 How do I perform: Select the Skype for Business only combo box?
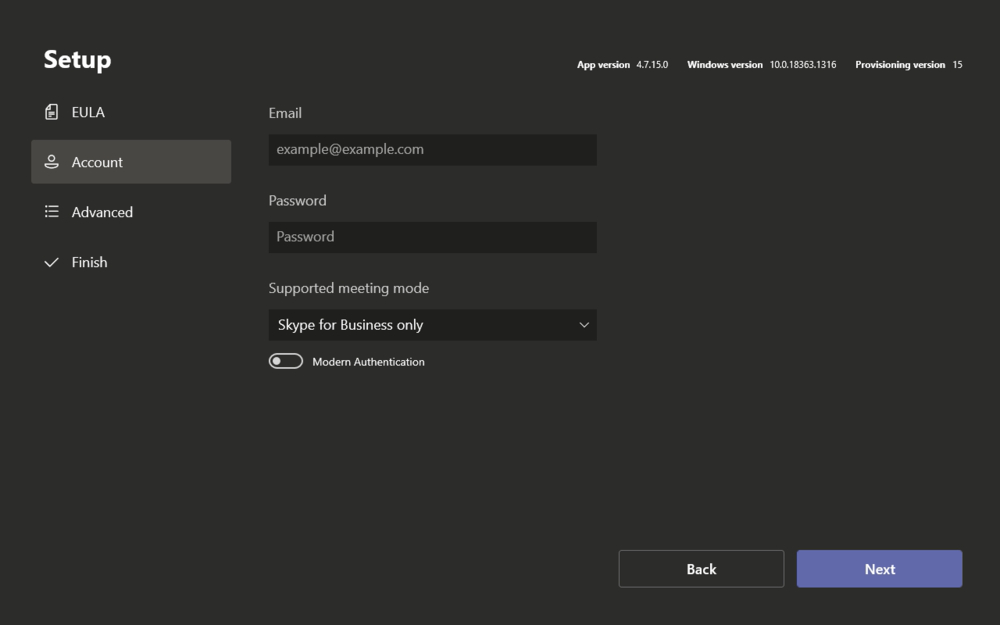(x=432, y=324)
